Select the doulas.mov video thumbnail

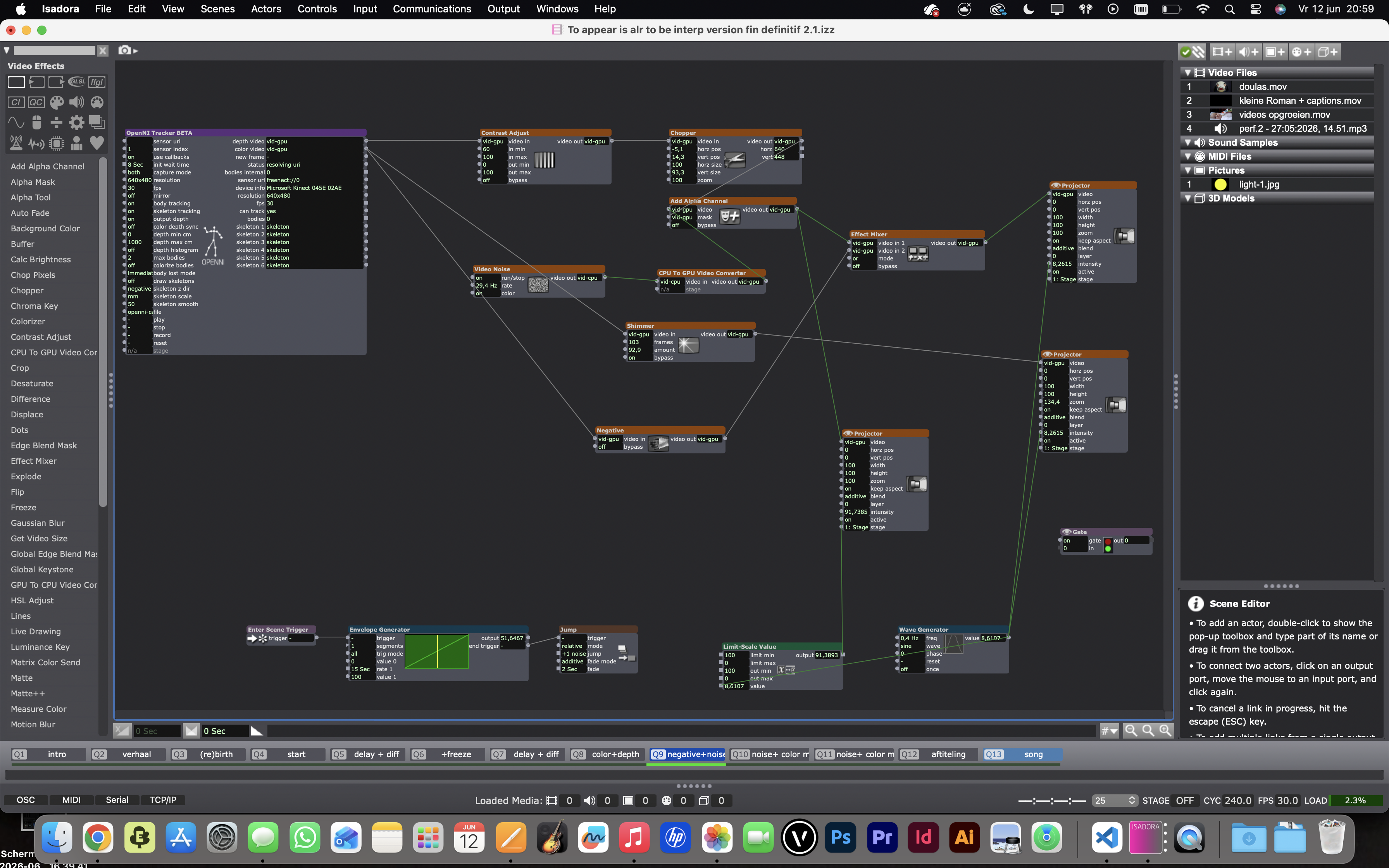(1221, 87)
